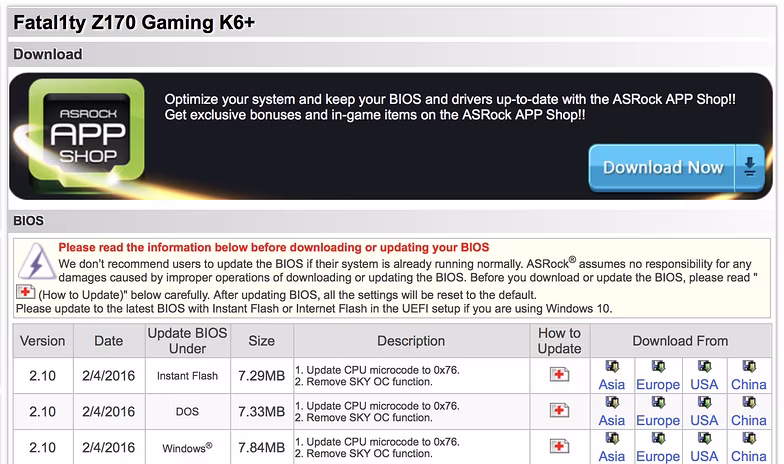Click the red BIOS warning headline text
784x464 pixels.
pyautogui.click(x=274, y=248)
